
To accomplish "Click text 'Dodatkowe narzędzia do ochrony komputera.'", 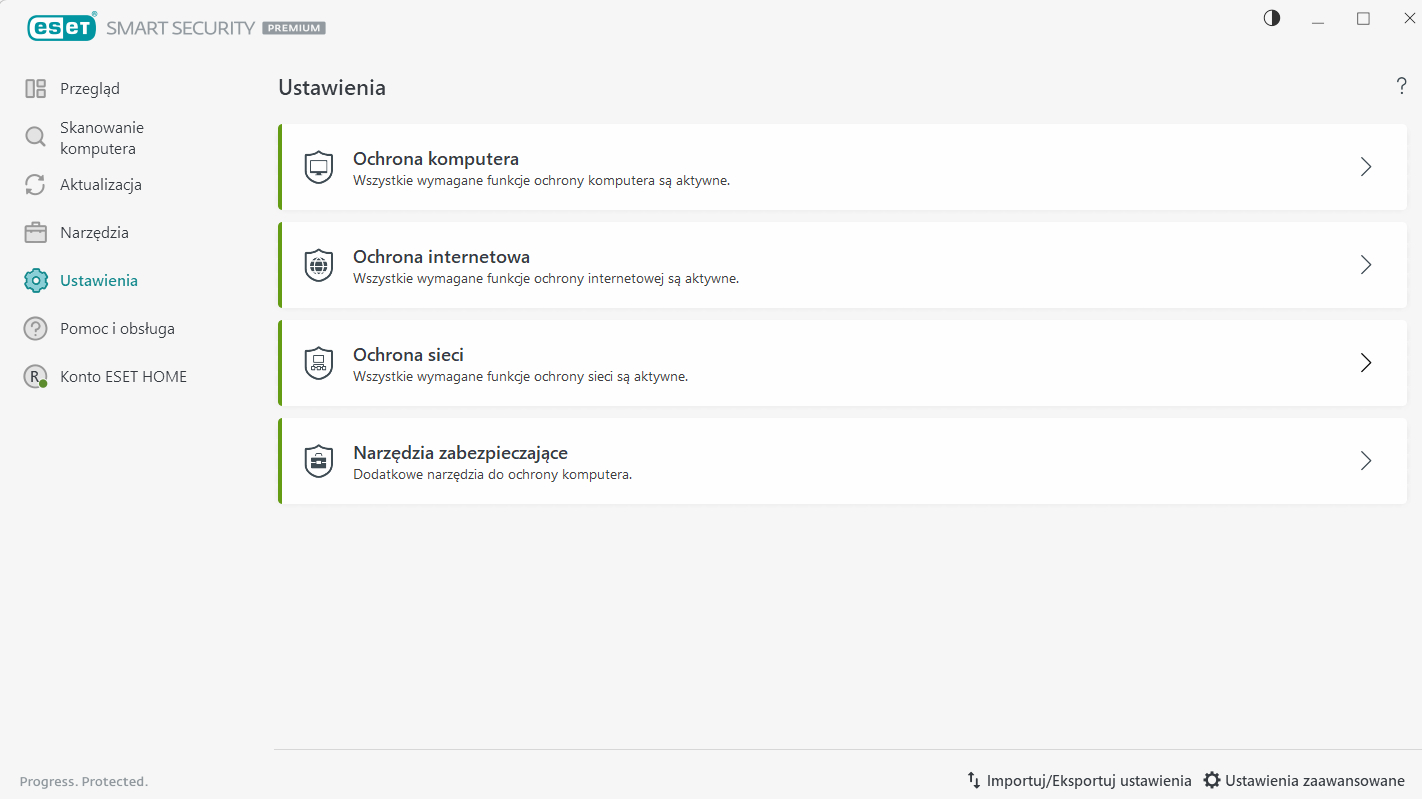I will 492,475.
